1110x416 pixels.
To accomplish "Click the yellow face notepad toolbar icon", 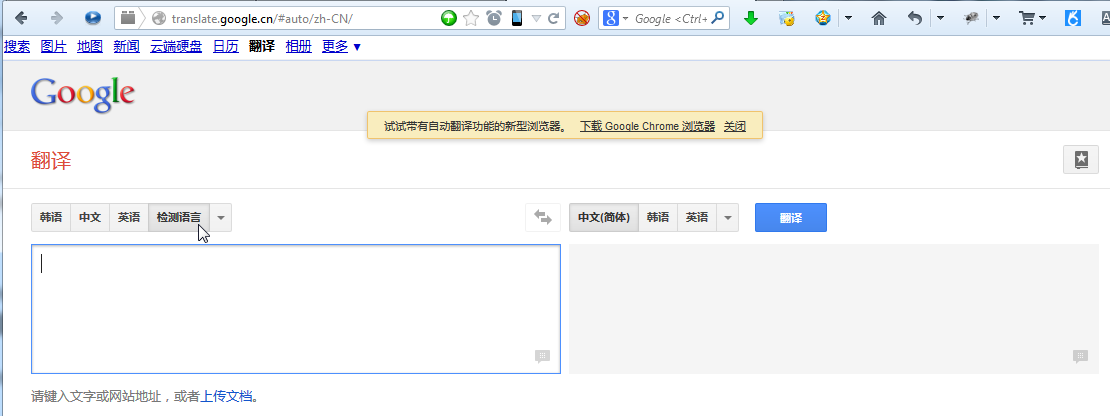I will pos(786,18).
